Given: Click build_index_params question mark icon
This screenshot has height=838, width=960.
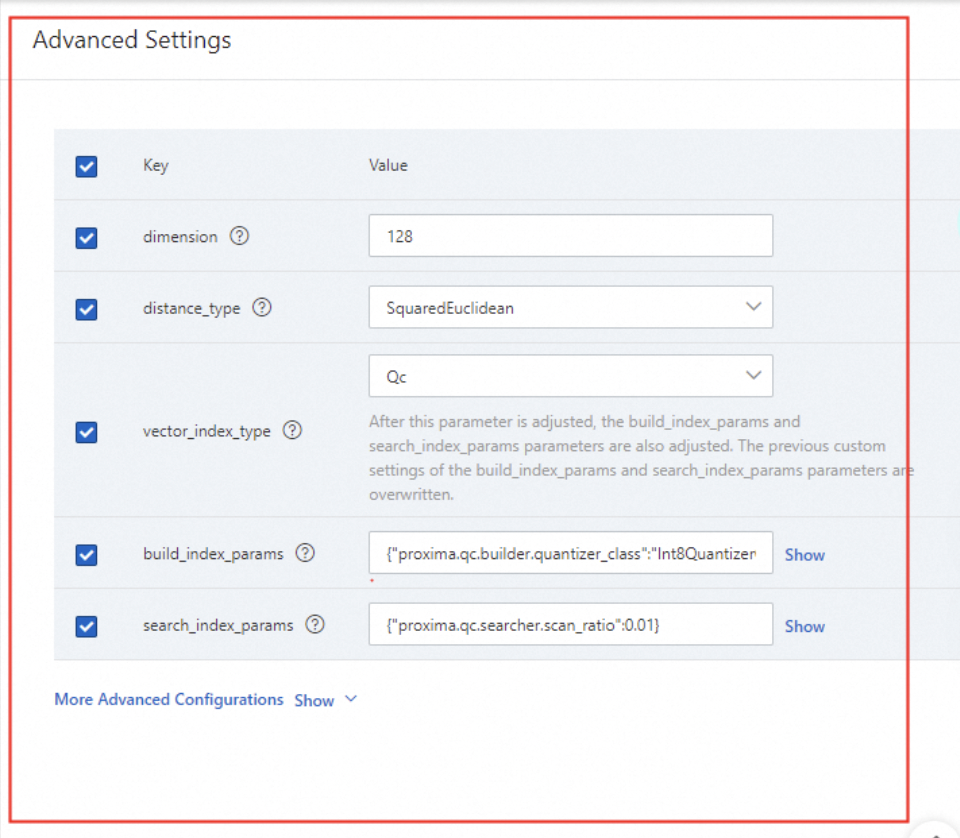Looking at the screenshot, I should (305, 553).
